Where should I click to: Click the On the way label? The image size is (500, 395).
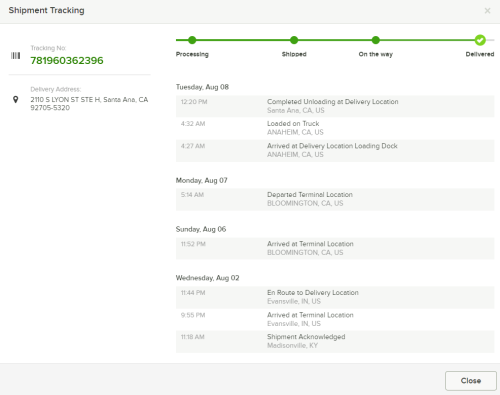[376, 54]
